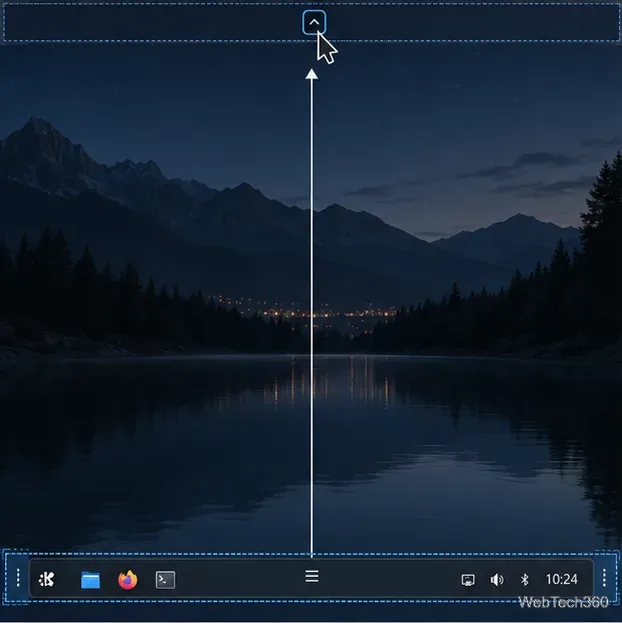Open the Bluetooth tray icon
Screen dimensions: 622x623
525,580
